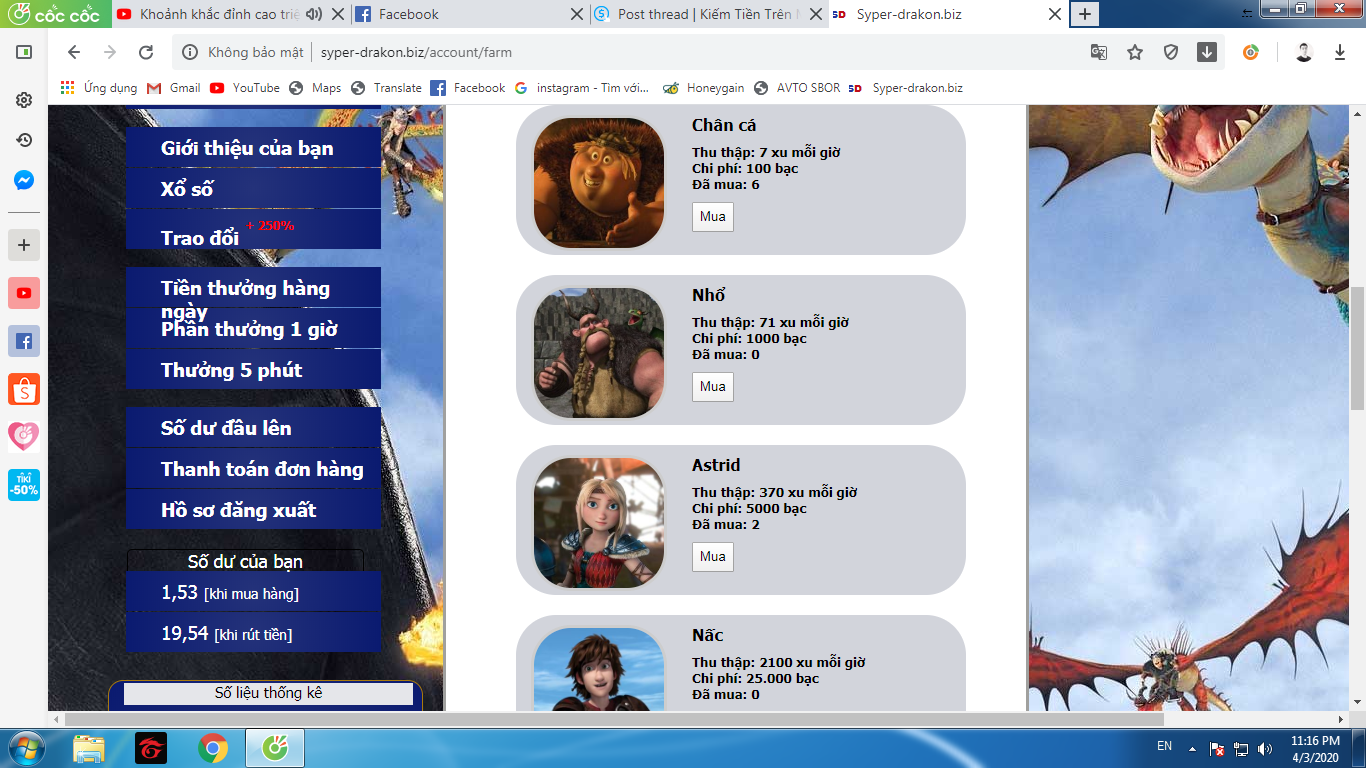Open Thưởng 5 phút bonus
1366x768 pixels.
click(253, 370)
